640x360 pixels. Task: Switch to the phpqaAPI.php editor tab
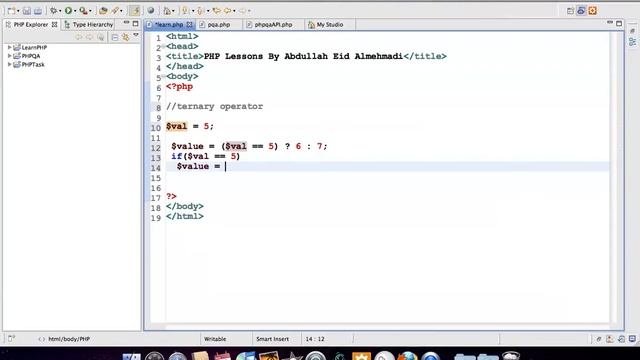click(x=273, y=24)
